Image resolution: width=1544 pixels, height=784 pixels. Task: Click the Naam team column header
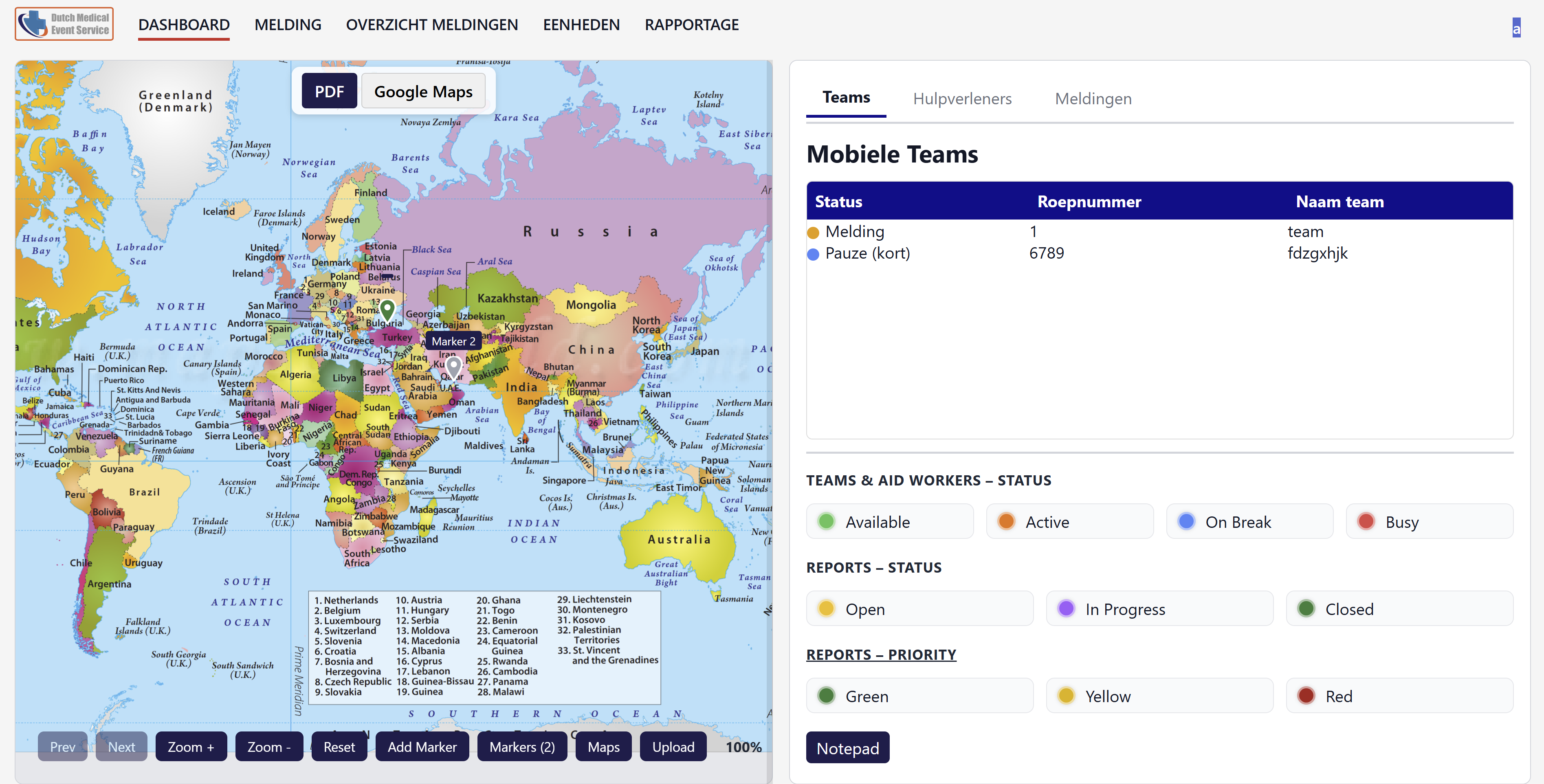coord(1339,201)
